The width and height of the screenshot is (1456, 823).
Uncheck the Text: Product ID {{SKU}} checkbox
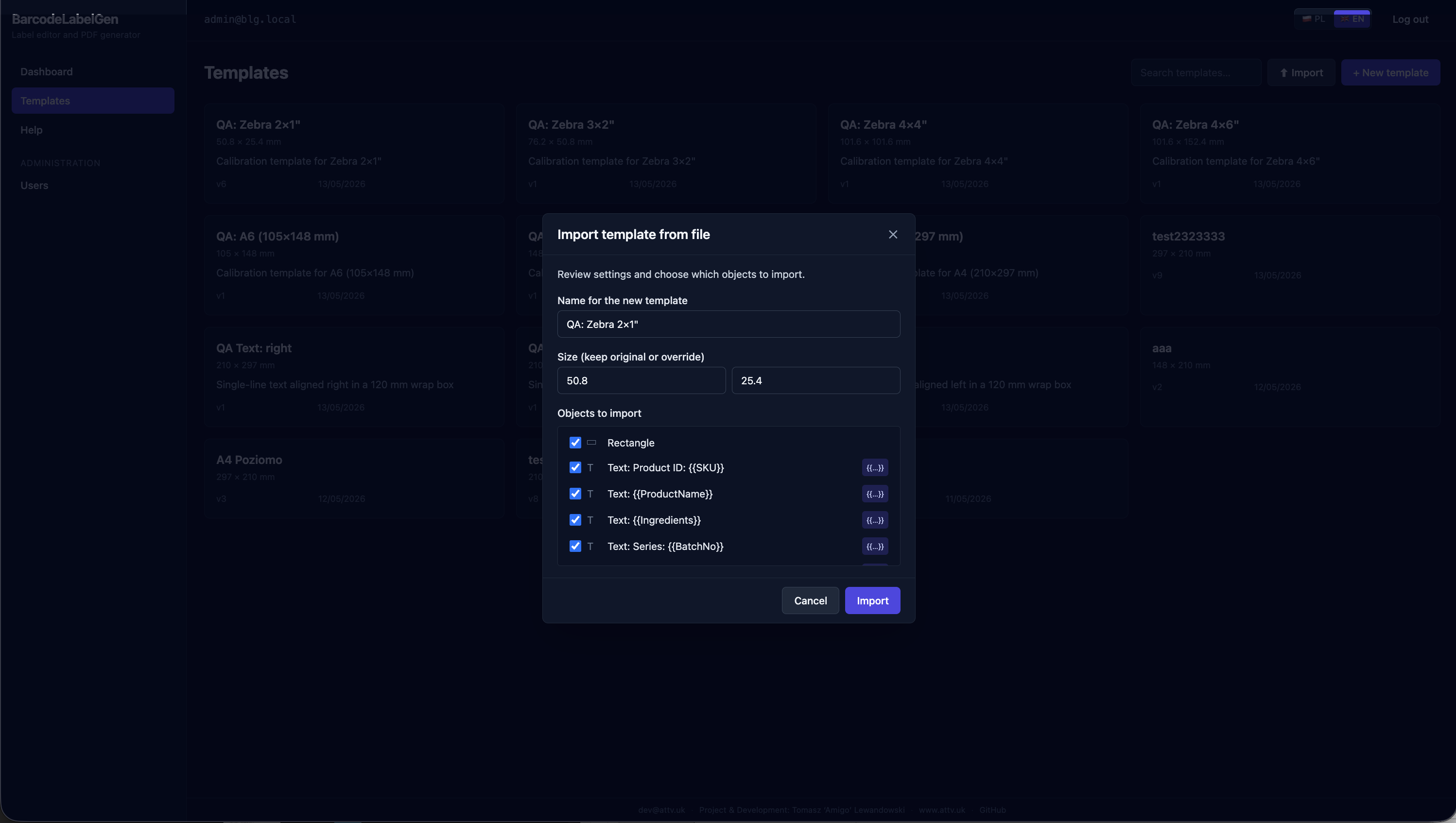[575, 467]
